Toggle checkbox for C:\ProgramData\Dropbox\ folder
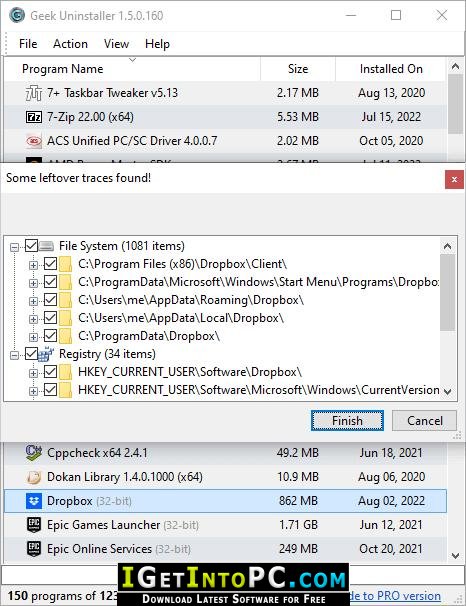This screenshot has width=466, height=606. 50,335
